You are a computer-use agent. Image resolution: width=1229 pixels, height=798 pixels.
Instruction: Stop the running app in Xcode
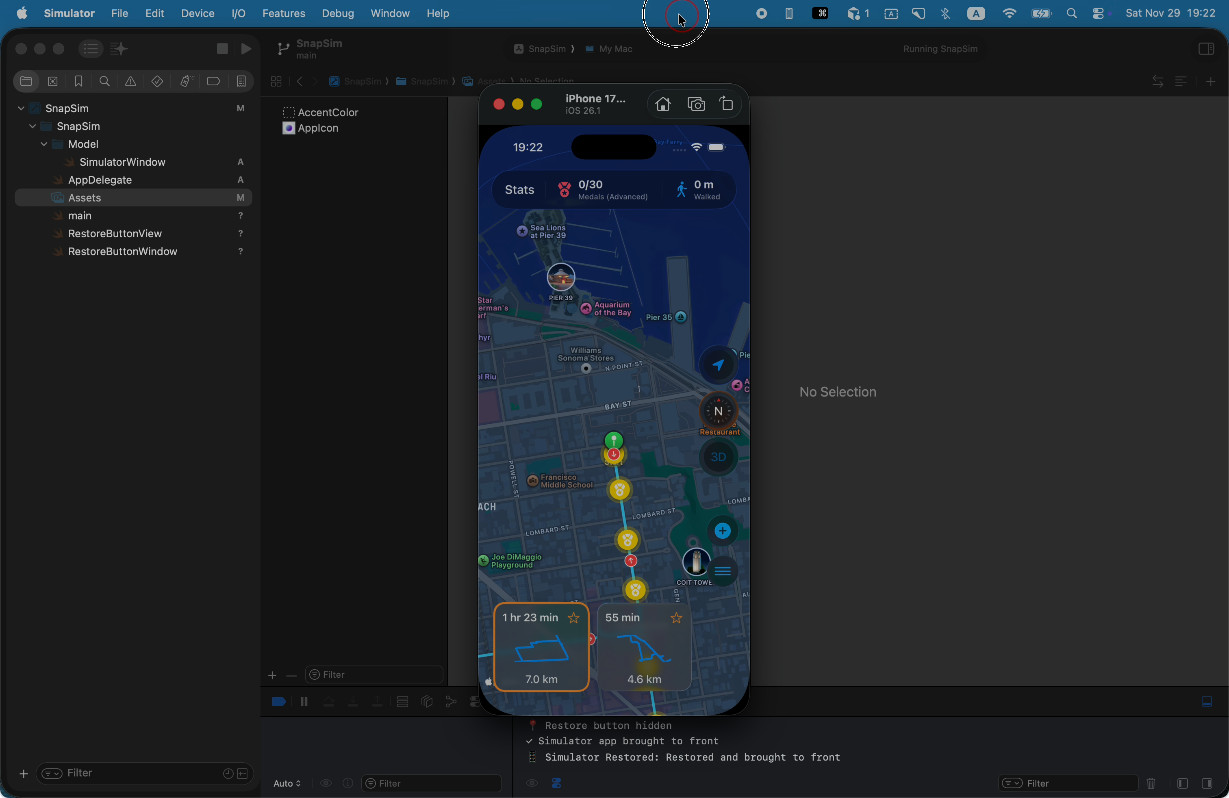[x=222, y=49]
